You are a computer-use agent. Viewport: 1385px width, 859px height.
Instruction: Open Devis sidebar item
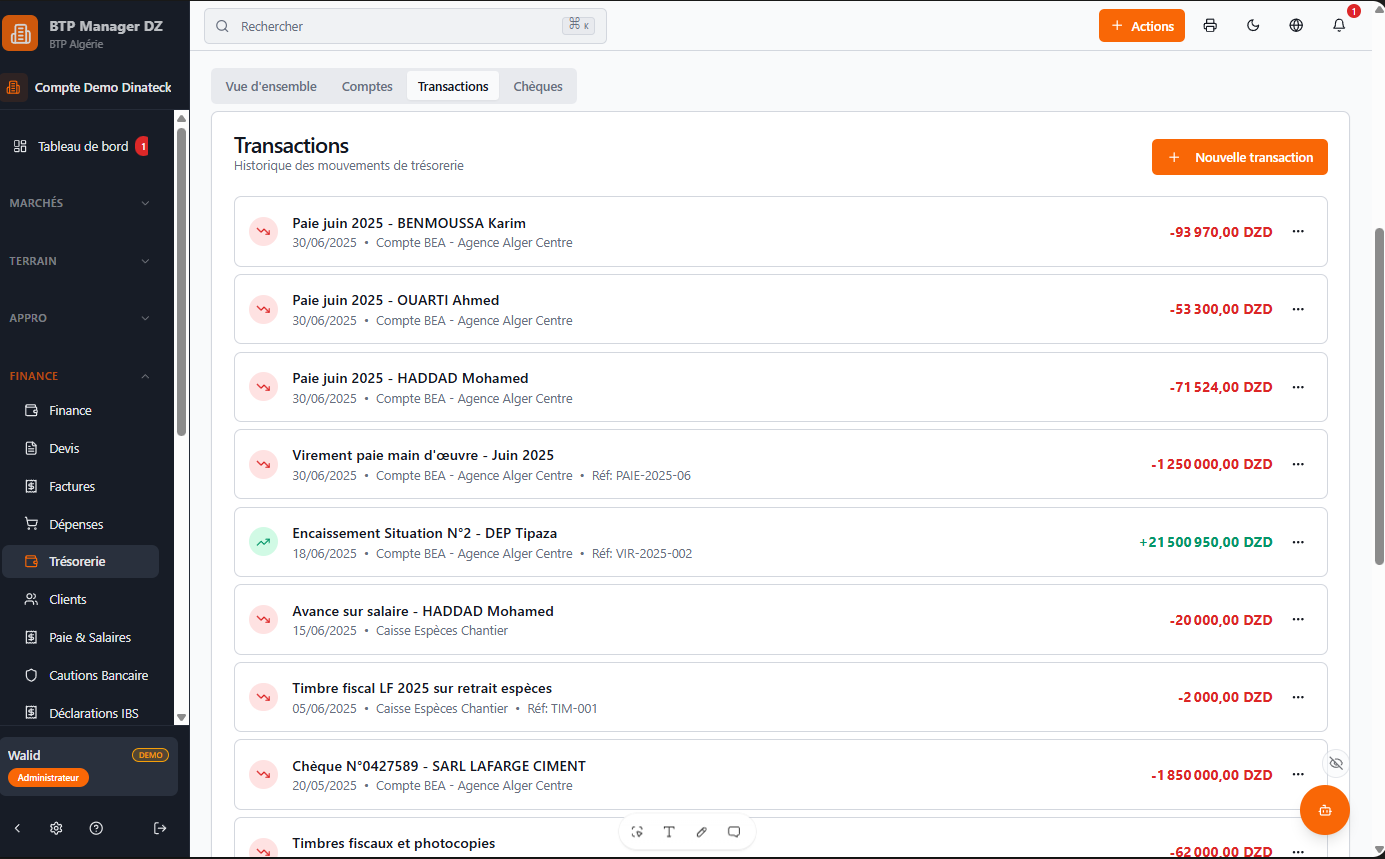click(x=80, y=448)
